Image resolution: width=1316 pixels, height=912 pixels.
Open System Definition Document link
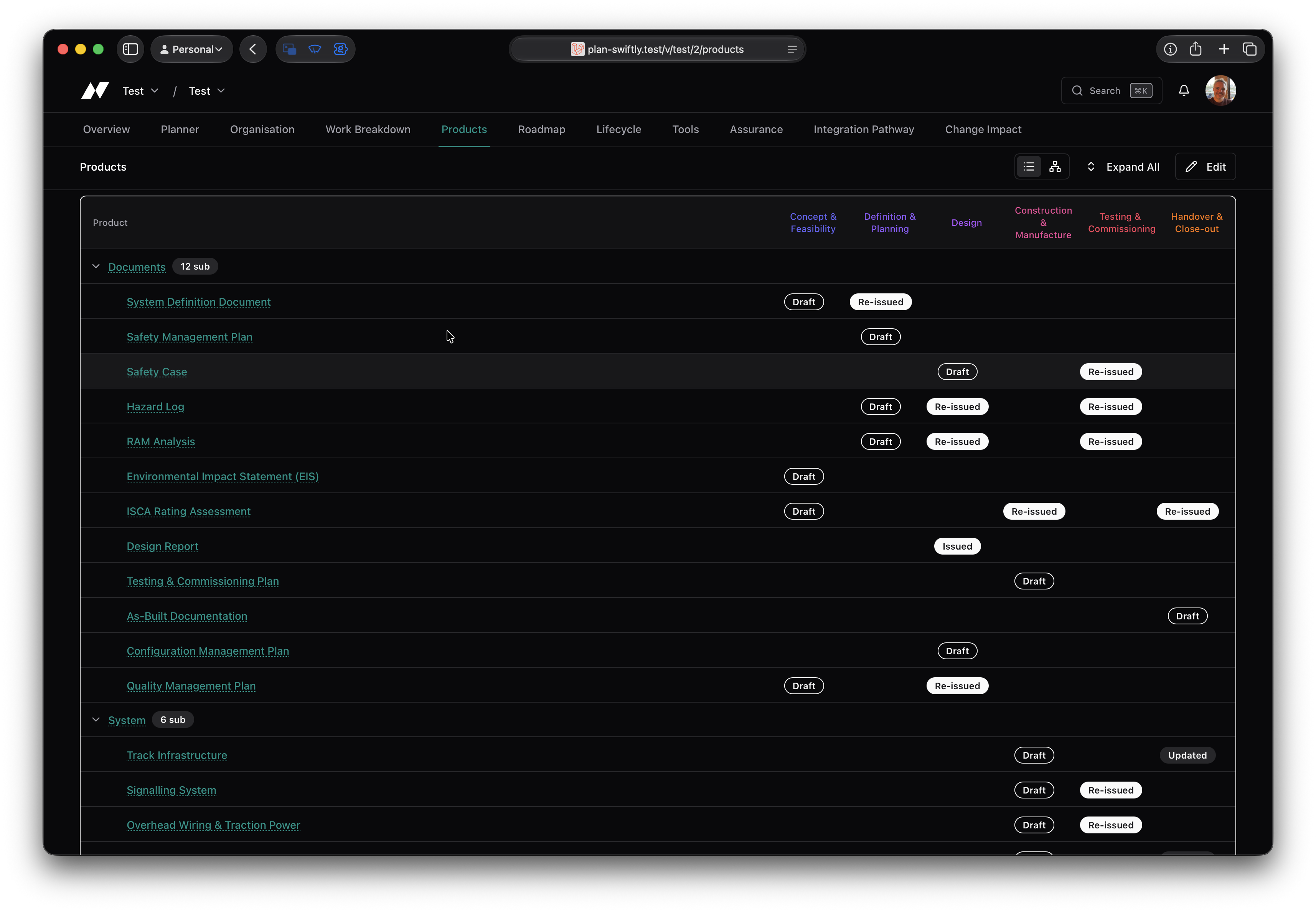pos(198,302)
